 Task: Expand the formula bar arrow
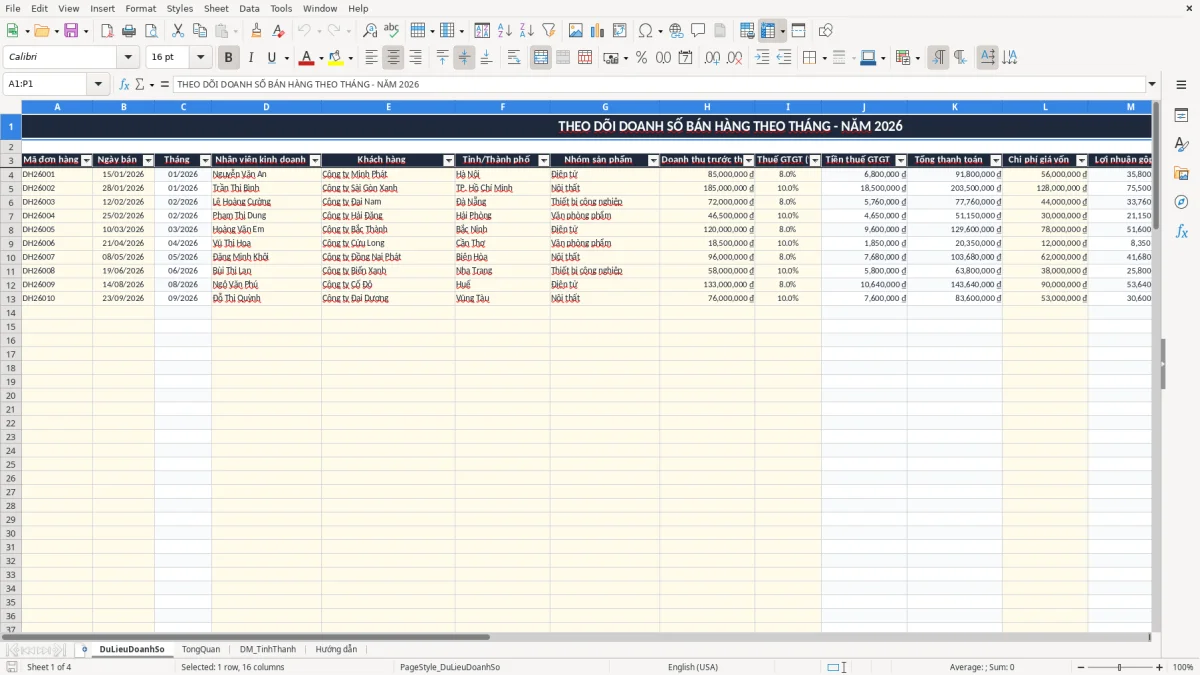pyautogui.click(x=1153, y=84)
